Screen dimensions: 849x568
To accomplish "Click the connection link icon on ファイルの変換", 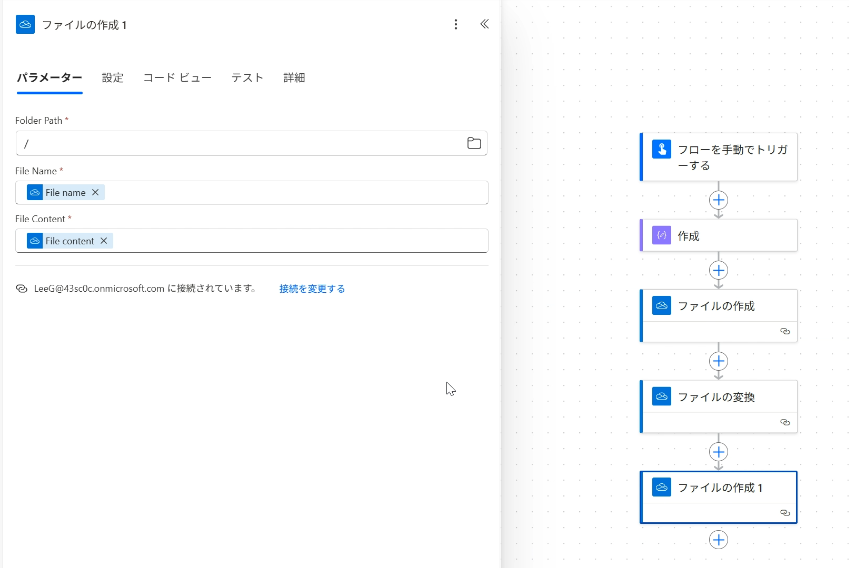I will (x=785, y=422).
